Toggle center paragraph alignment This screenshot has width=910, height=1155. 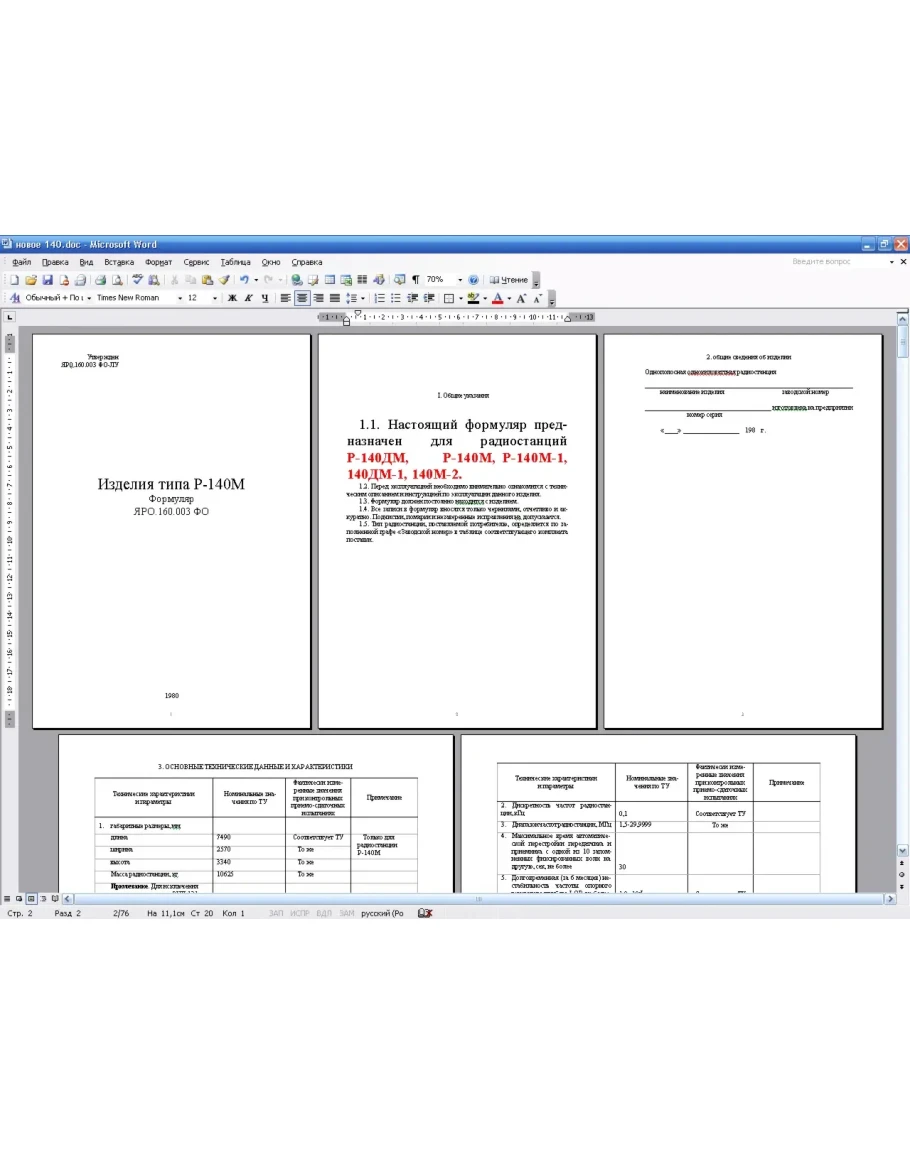[x=301, y=298]
